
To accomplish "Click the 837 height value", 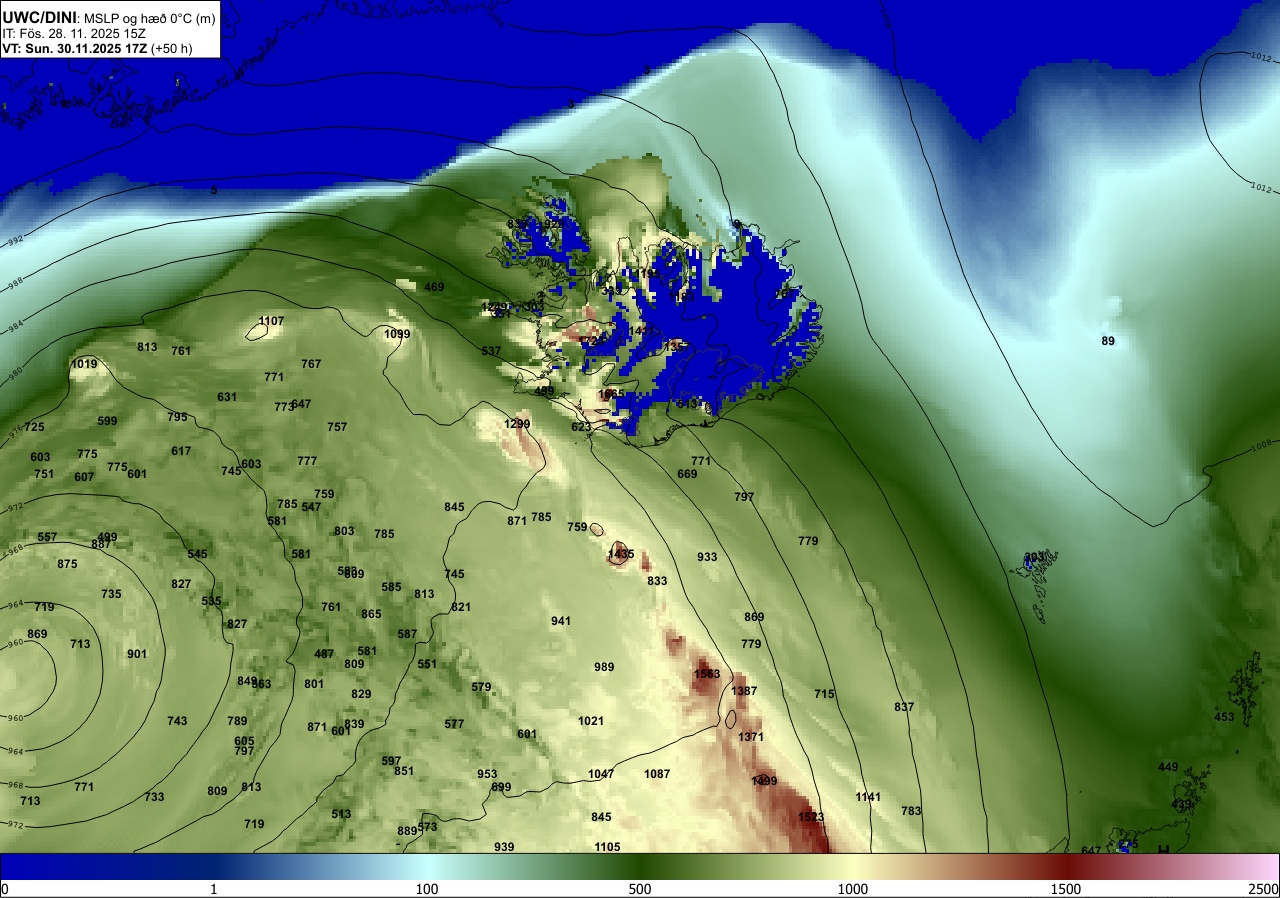I will click(904, 707).
